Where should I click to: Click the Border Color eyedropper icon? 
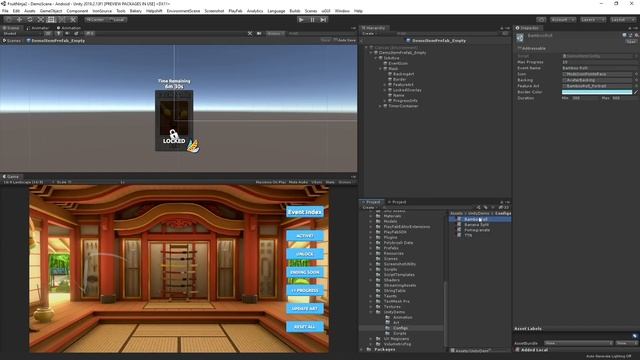(636, 92)
